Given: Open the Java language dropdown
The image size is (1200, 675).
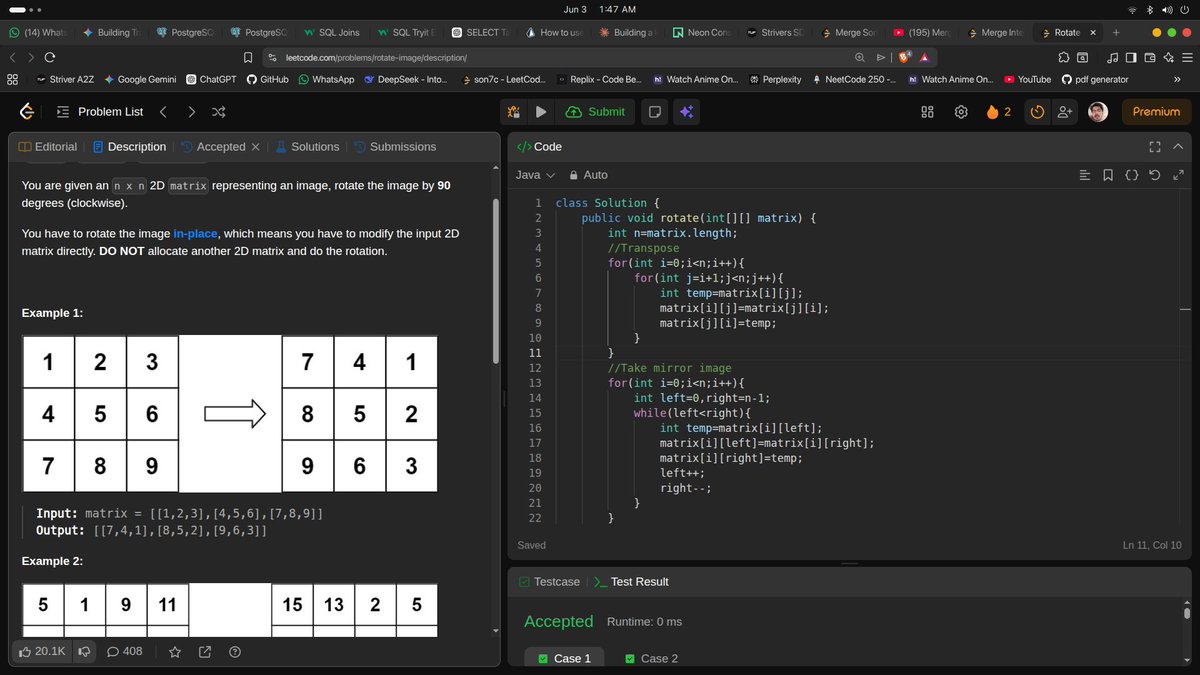Looking at the screenshot, I should (x=535, y=175).
